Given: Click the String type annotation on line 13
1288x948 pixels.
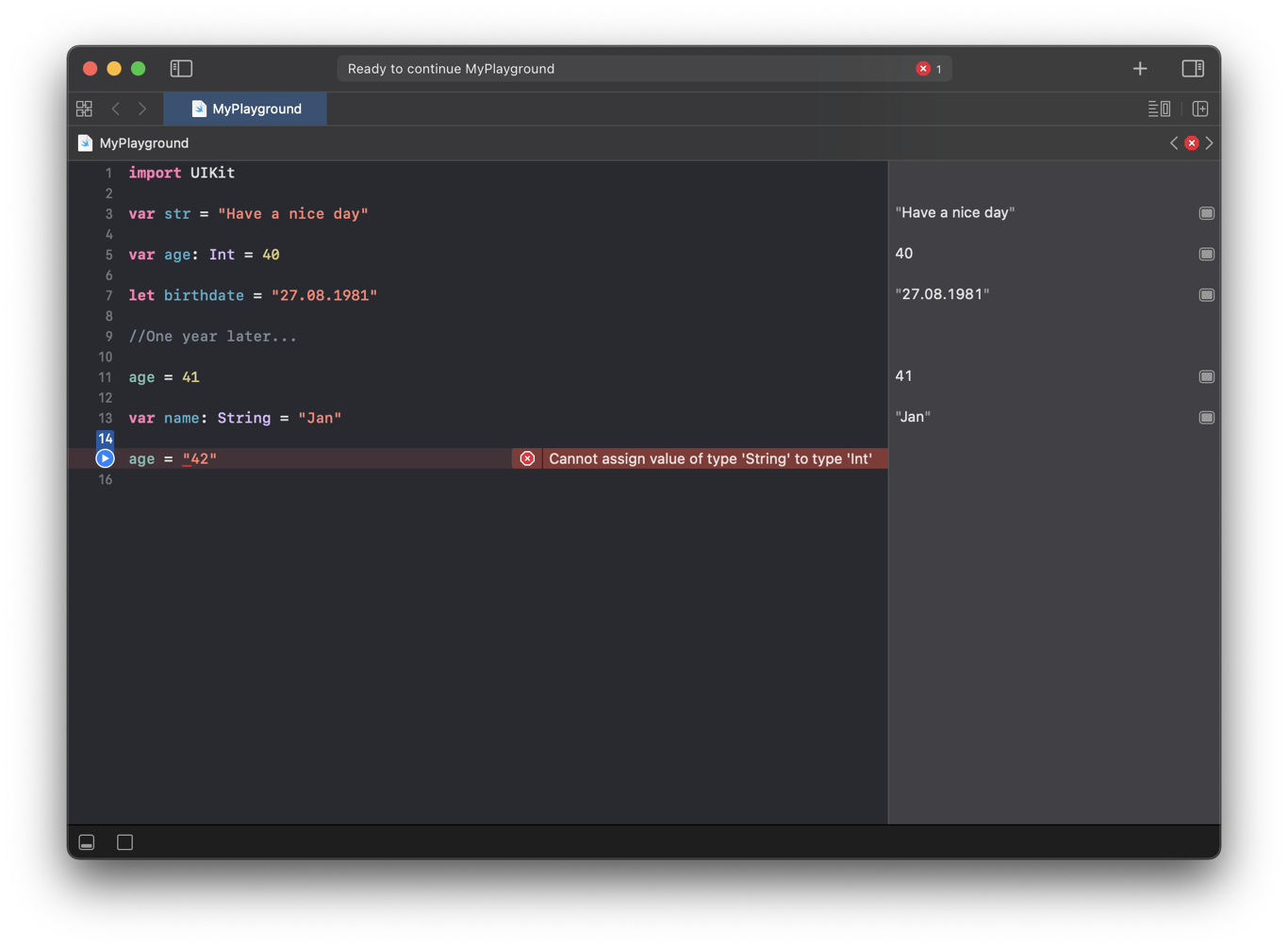Looking at the screenshot, I should (244, 418).
